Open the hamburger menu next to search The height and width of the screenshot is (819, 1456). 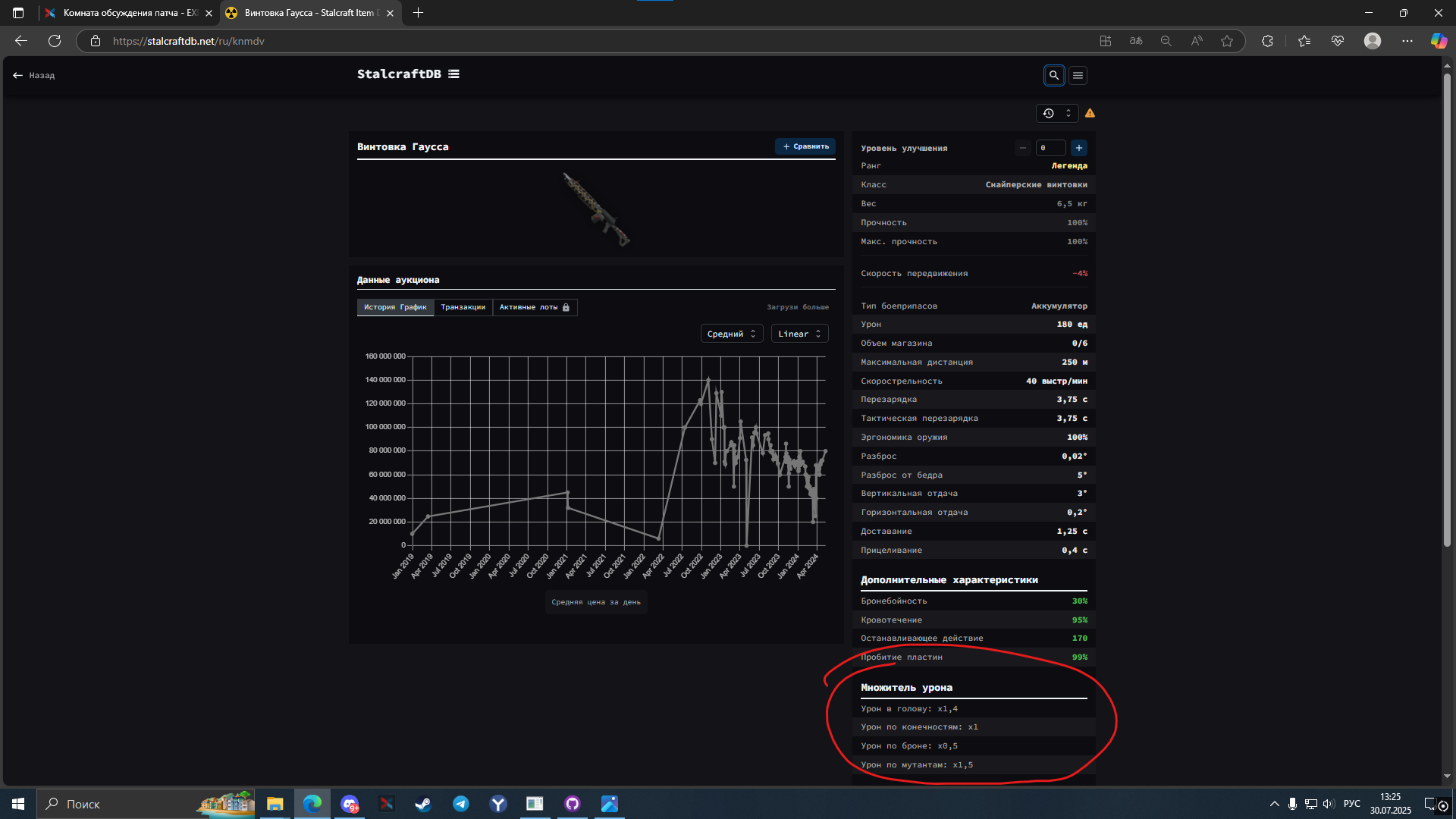[x=1078, y=75]
